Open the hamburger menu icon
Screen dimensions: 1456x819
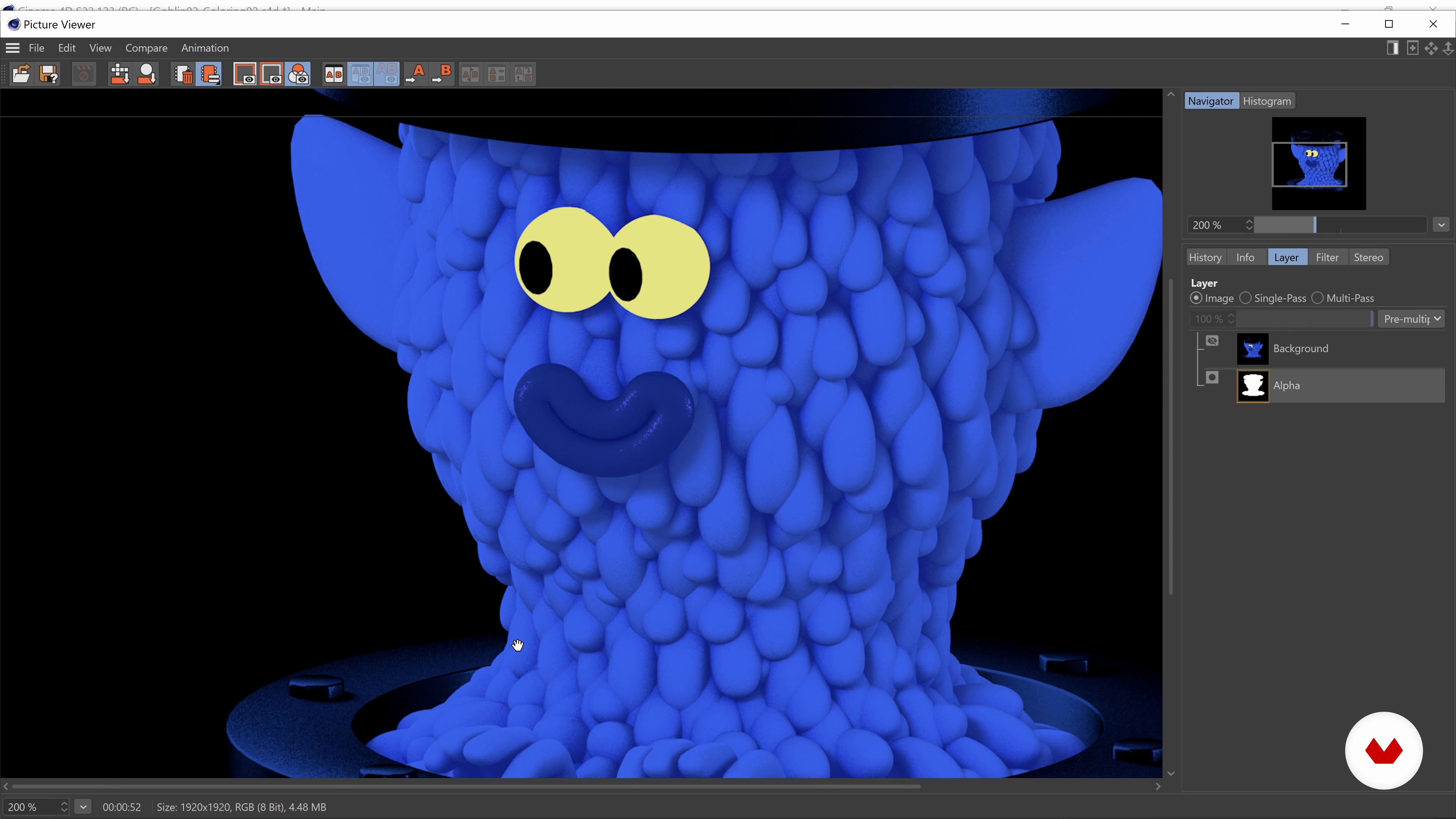(x=13, y=48)
